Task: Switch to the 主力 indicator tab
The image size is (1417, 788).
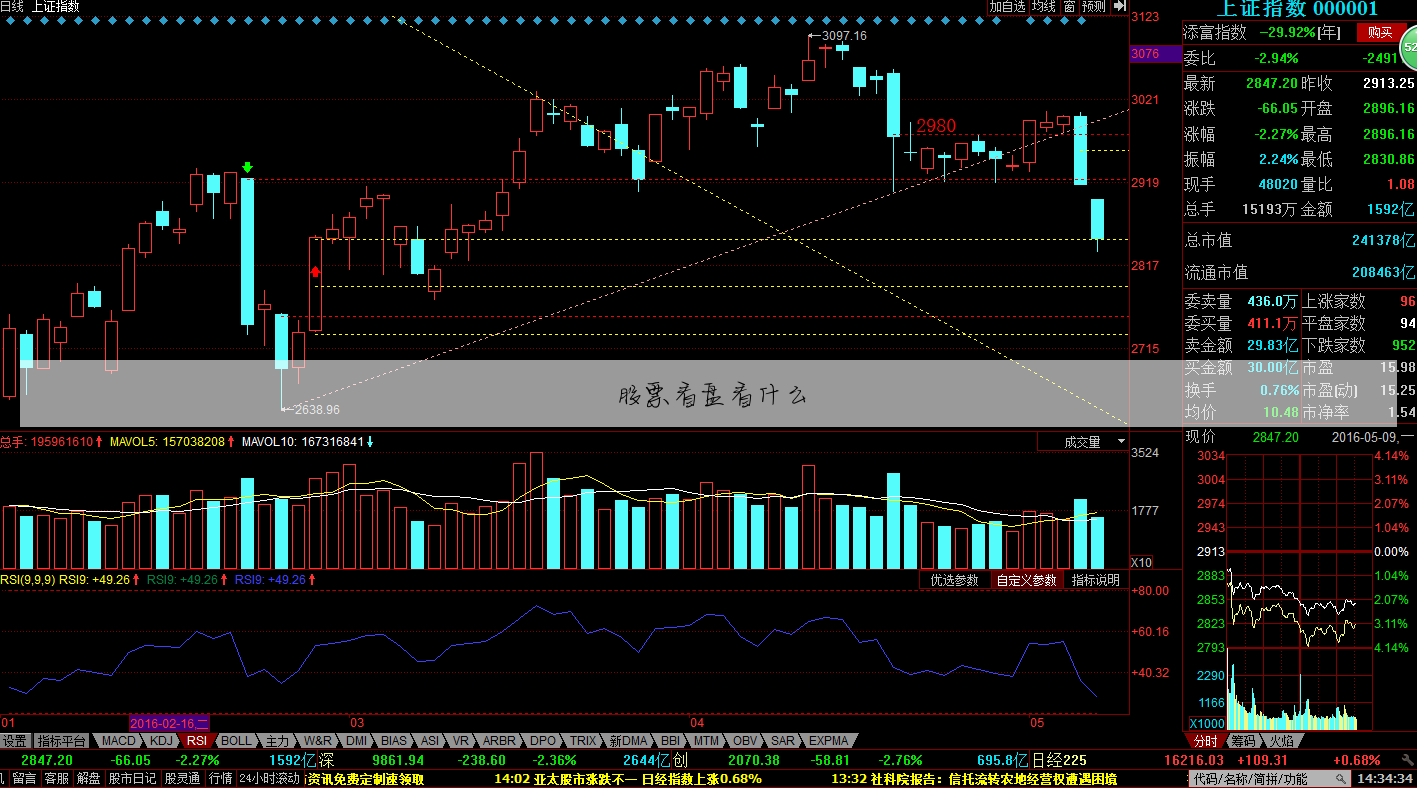Action: click(x=277, y=741)
